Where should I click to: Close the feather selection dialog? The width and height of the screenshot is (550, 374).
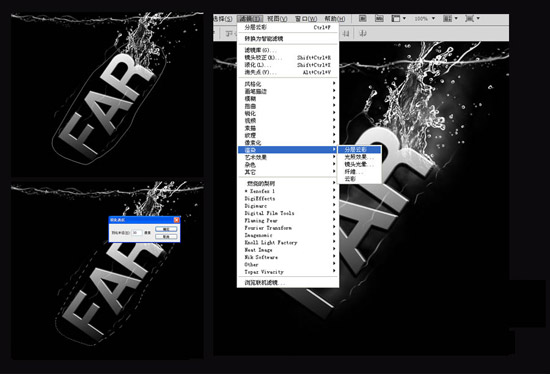coord(176,220)
